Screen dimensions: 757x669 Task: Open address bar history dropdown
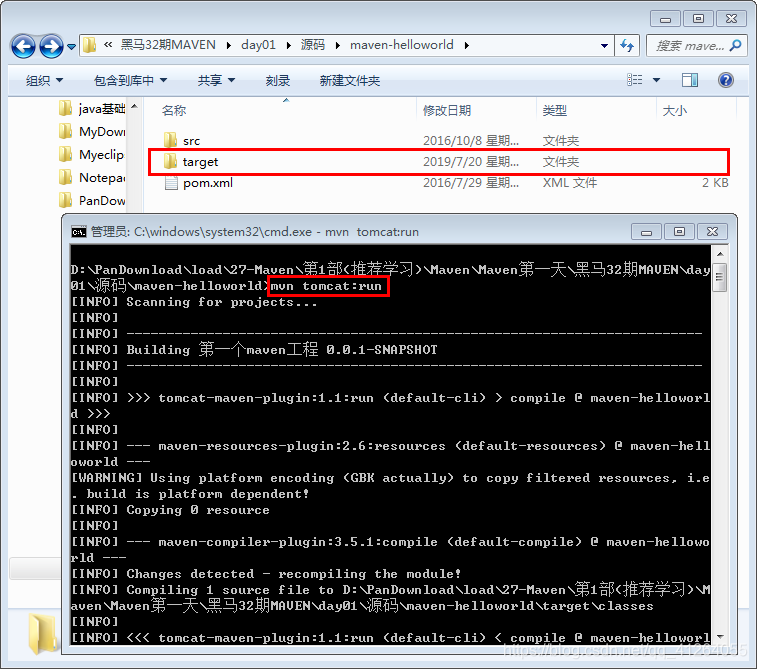click(x=604, y=46)
